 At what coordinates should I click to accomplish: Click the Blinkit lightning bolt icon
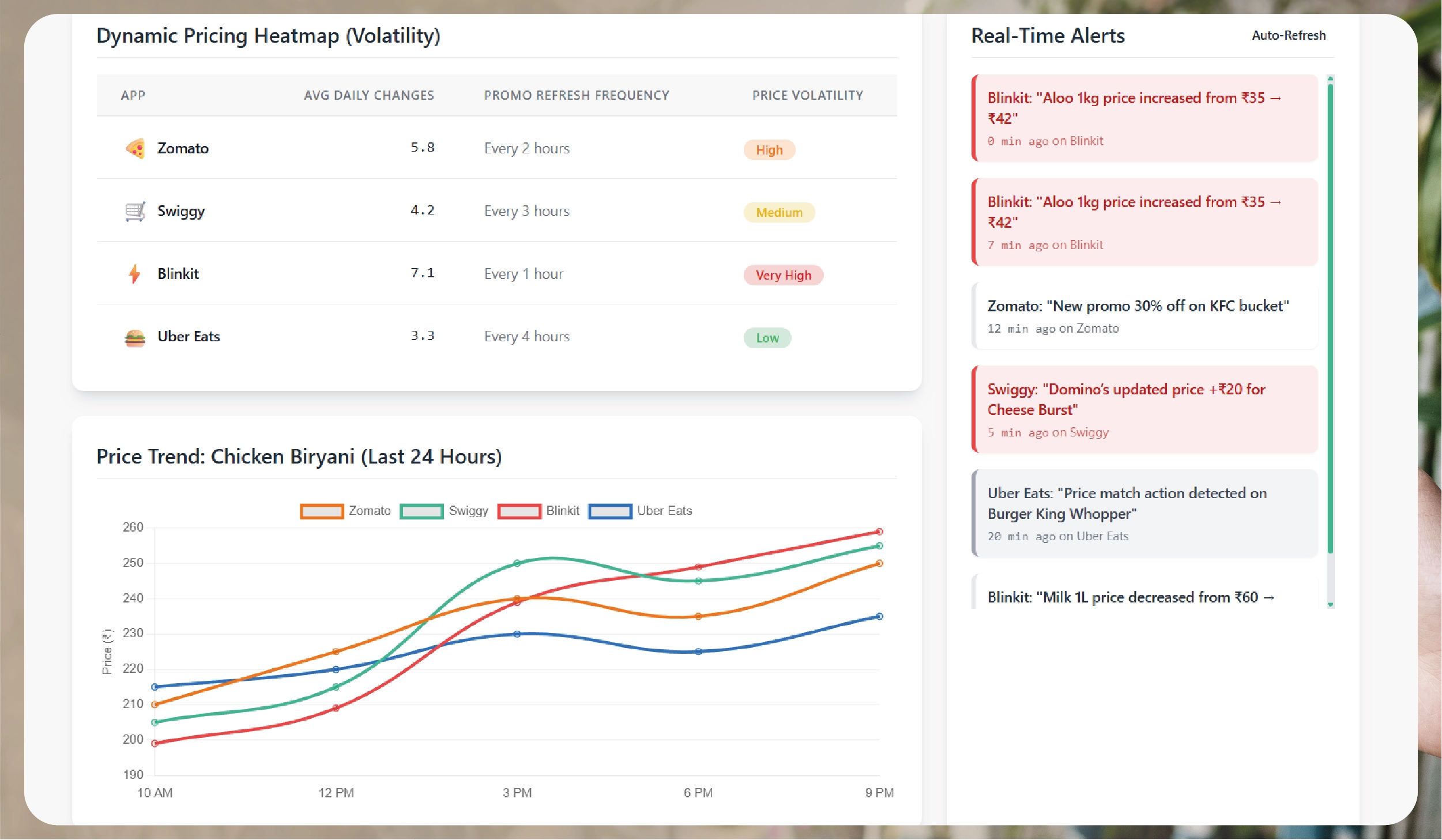tap(134, 274)
